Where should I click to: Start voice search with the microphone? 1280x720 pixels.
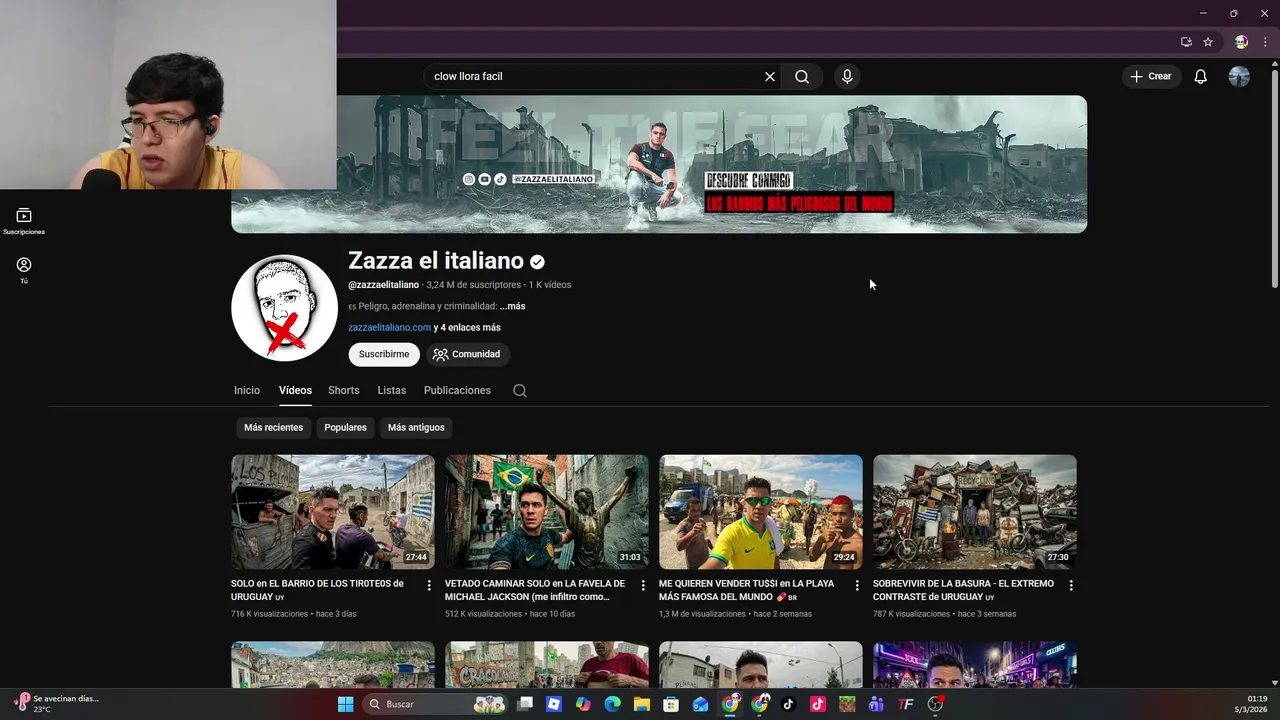click(x=847, y=77)
